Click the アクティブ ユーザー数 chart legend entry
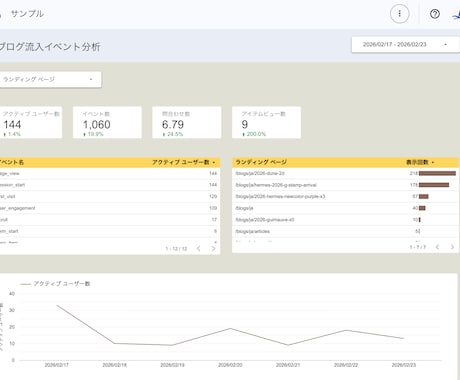460x380 pixels. (55, 284)
